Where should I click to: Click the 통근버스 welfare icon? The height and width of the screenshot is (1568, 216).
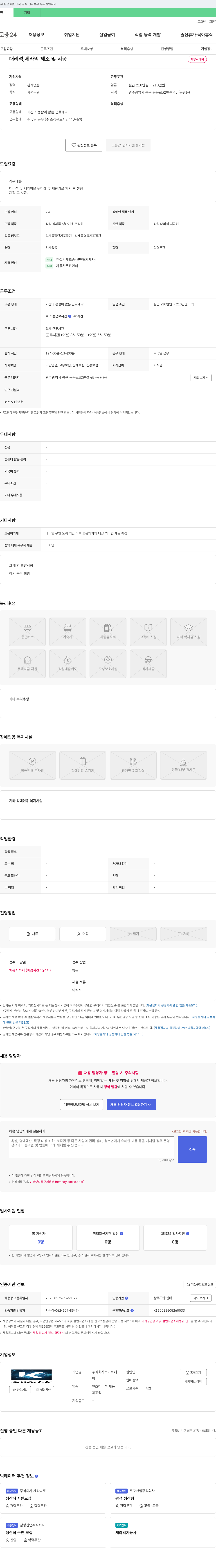tap(27, 631)
